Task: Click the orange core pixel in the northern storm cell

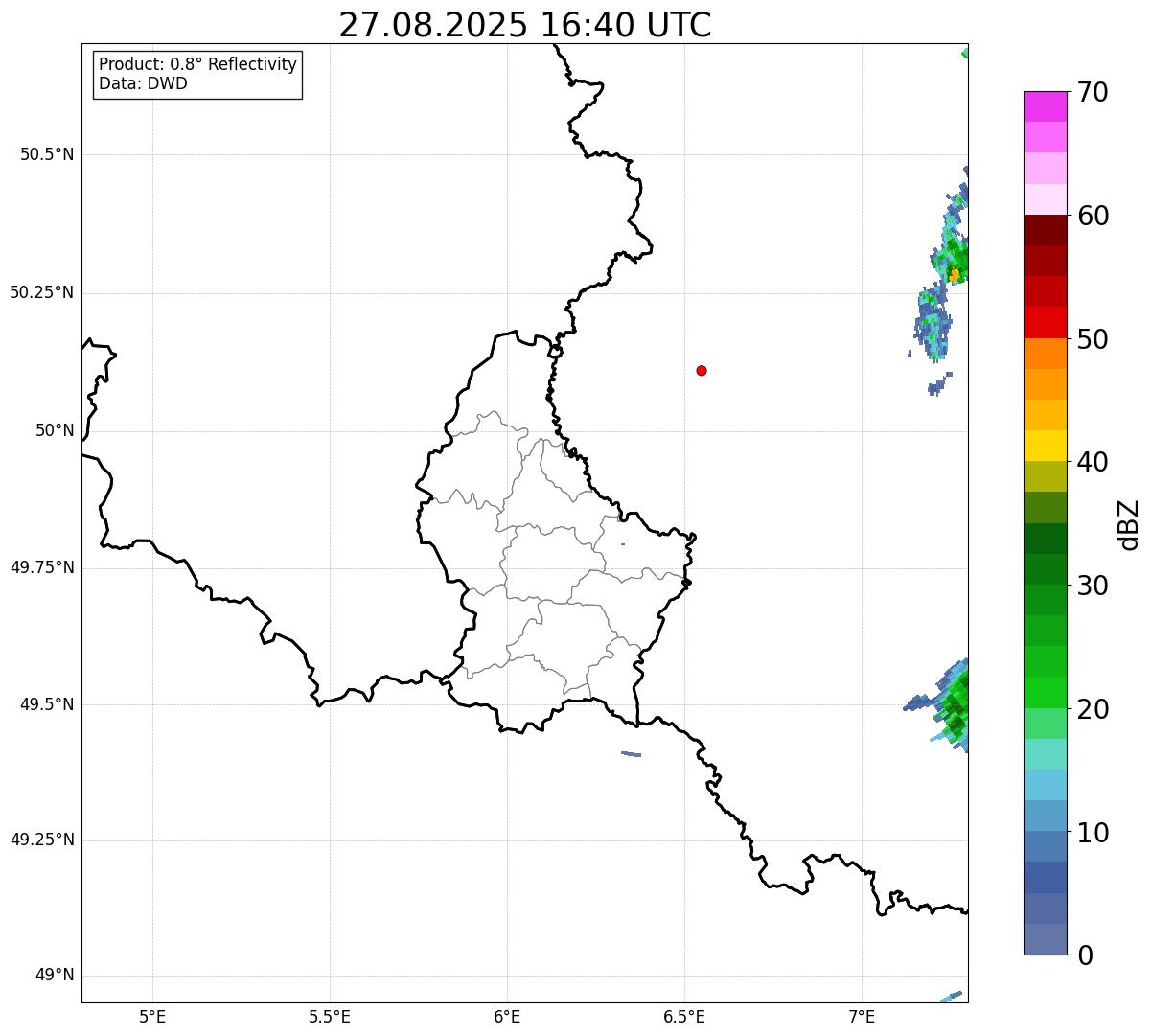Action: coord(954,276)
